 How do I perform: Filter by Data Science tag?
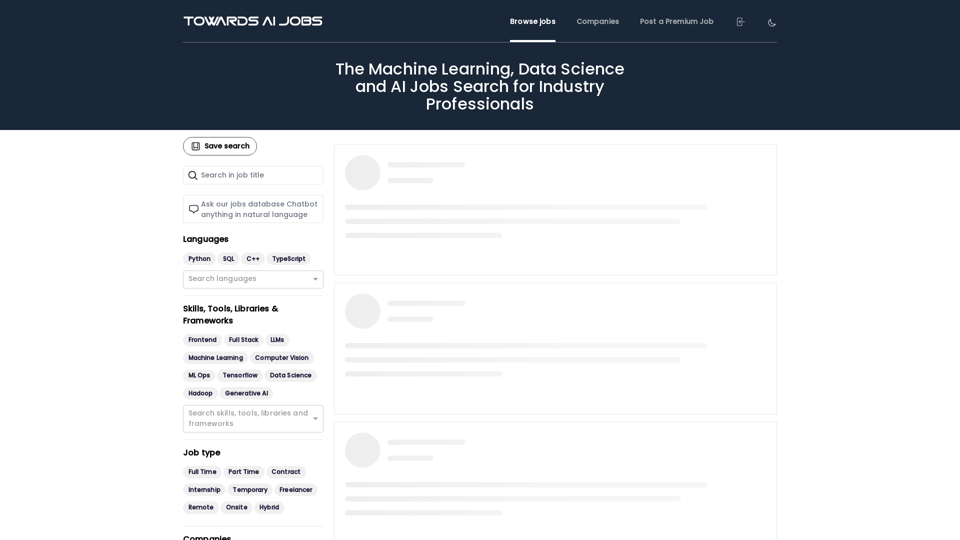(290, 375)
